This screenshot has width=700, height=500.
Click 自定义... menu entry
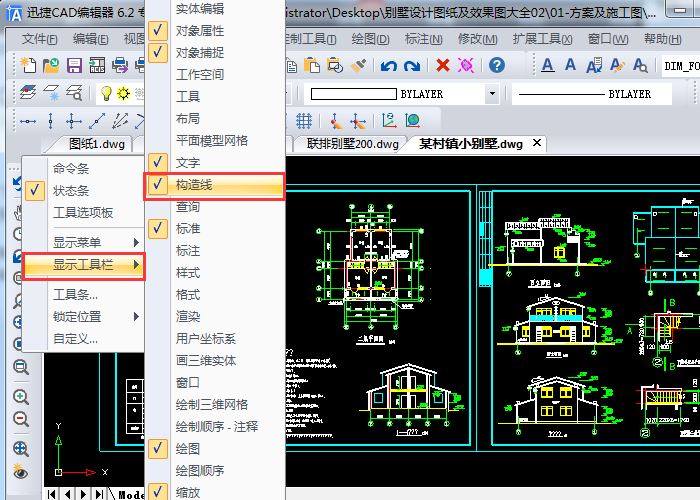(x=83, y=339)
